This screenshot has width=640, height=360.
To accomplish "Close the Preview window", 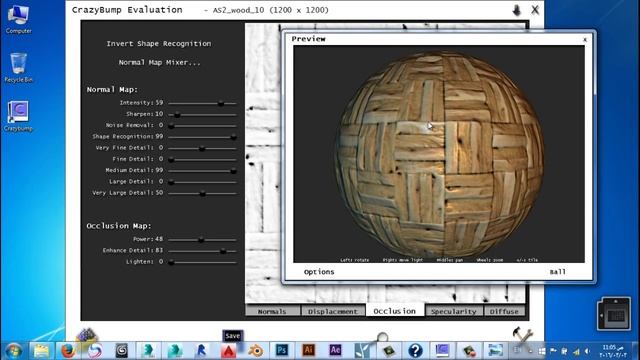I will (584, 40).
